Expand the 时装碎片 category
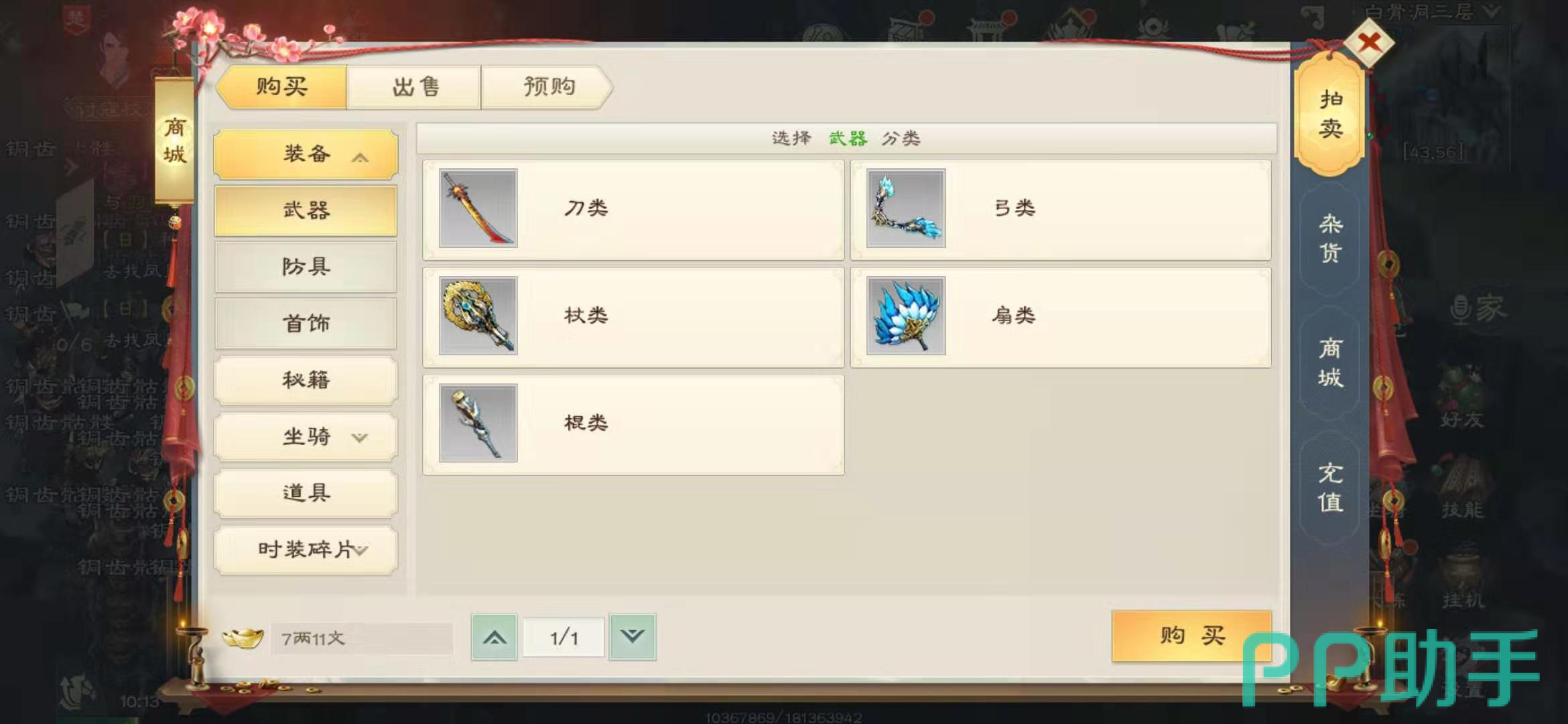Image resolution: width=1568 pixels, height=724 pixels. click(x=306, y=550)
